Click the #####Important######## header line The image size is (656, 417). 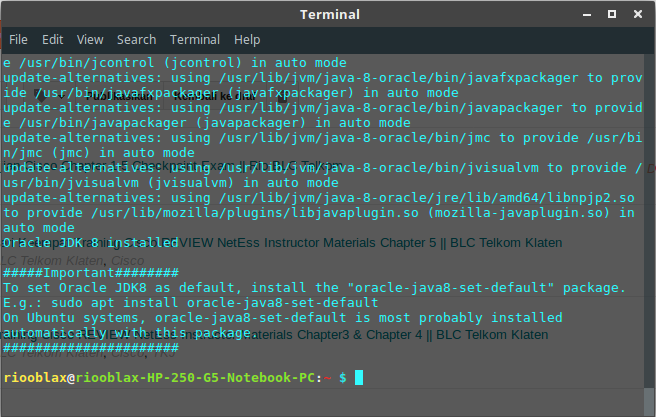click(91, 273)
